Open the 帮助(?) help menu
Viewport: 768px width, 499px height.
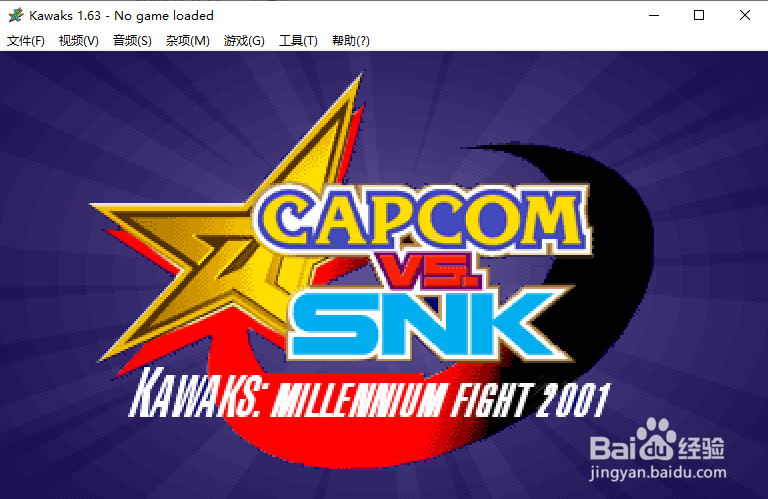coord(351,41)
